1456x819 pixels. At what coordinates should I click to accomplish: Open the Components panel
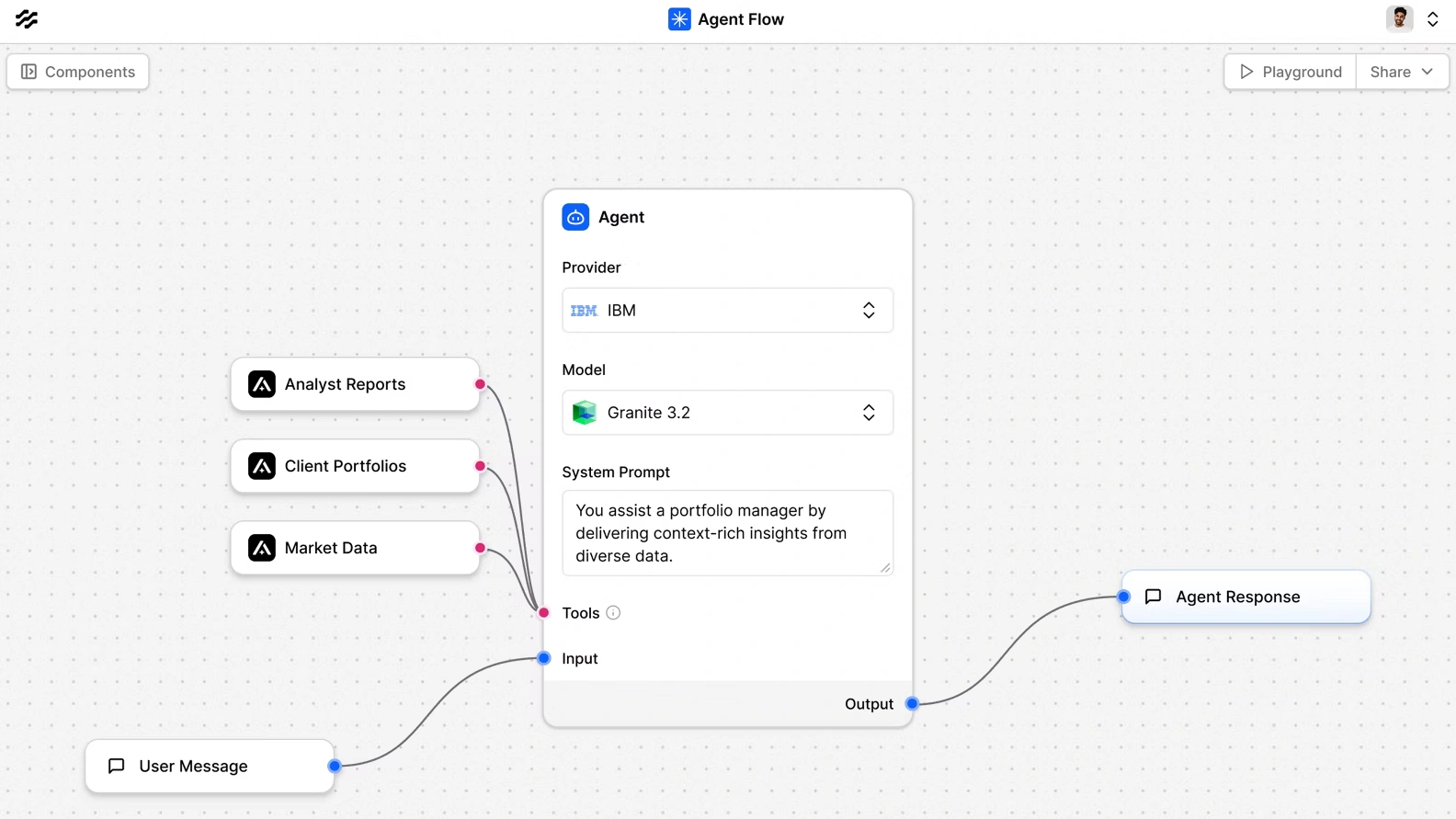tap(78, 72)
